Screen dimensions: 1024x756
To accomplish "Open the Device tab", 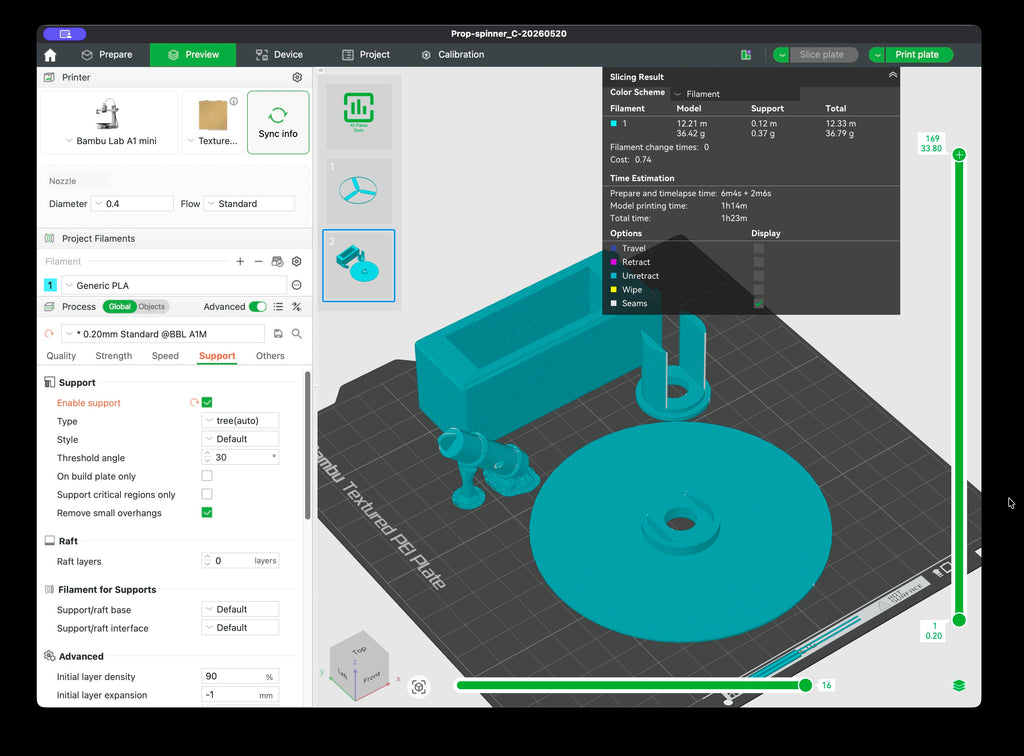I will [279, 55].
